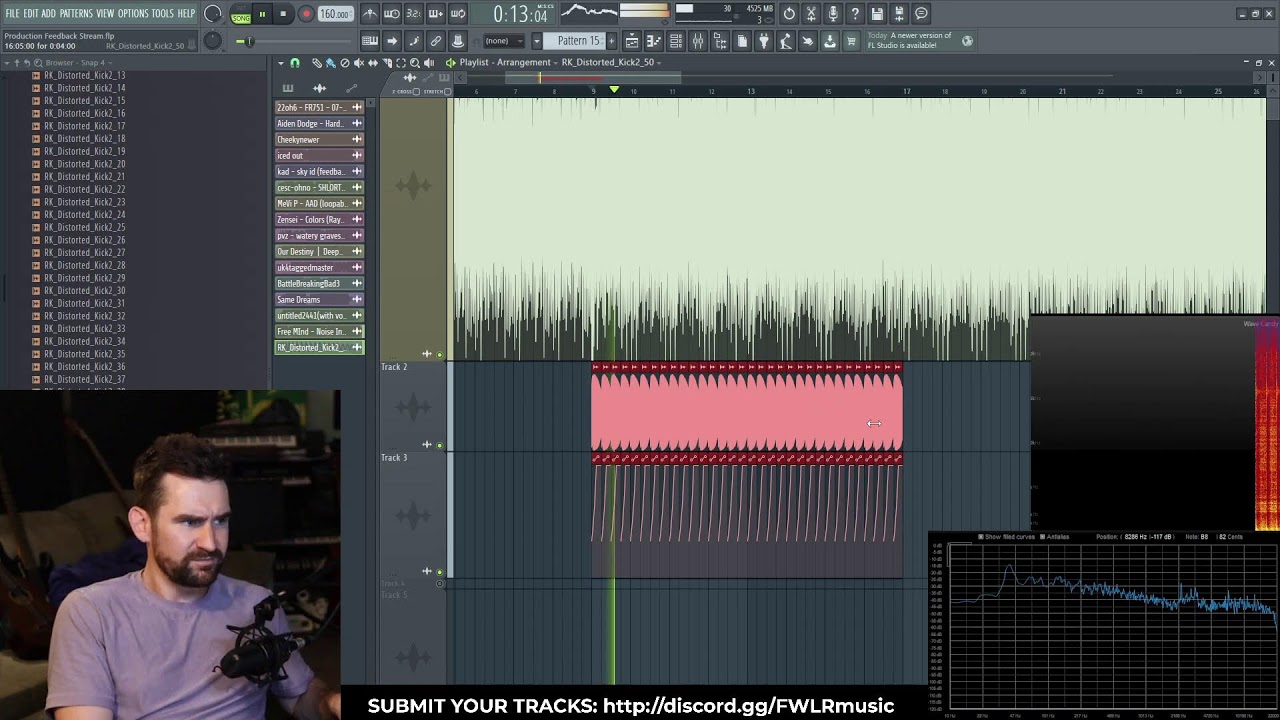Toggle Show filled curves checkbox
Viewport: 1280px width, 720px height.
pyautogui.click(x=981, y=537)
